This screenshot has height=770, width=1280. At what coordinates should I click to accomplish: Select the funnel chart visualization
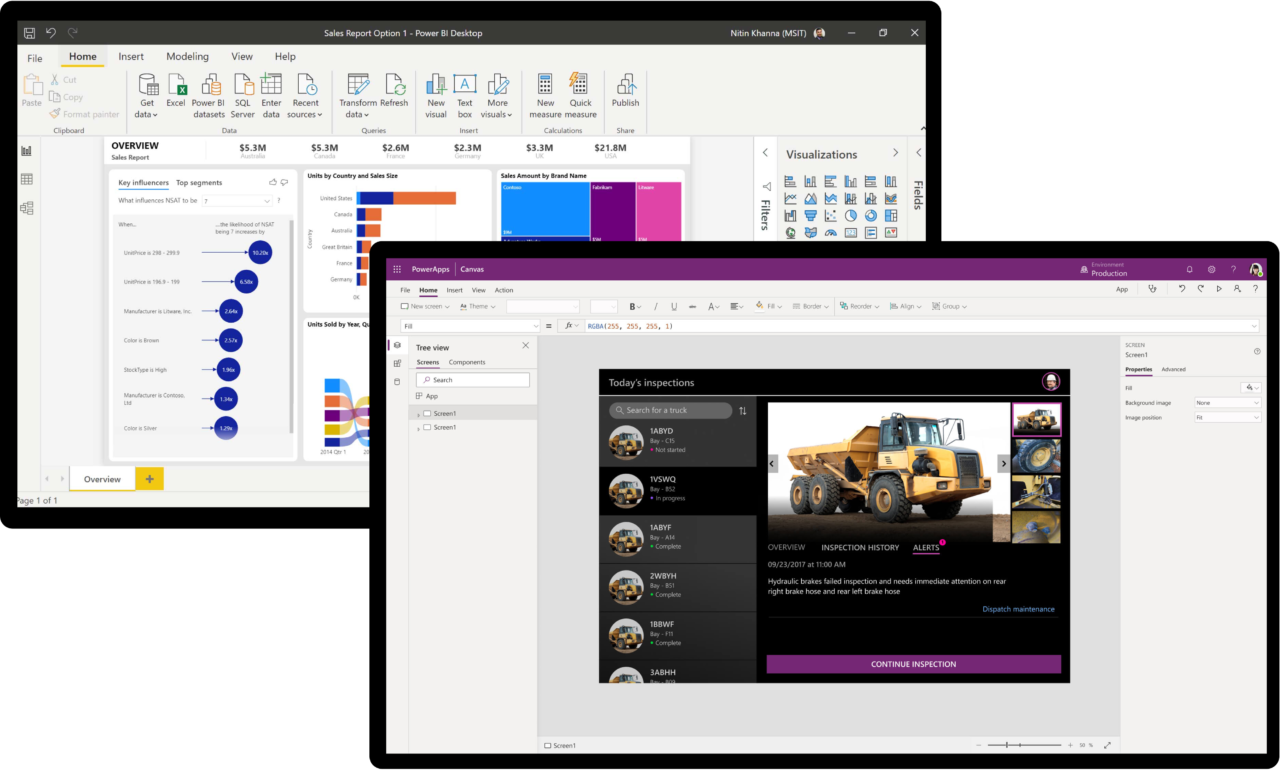[x=811, y=216]
